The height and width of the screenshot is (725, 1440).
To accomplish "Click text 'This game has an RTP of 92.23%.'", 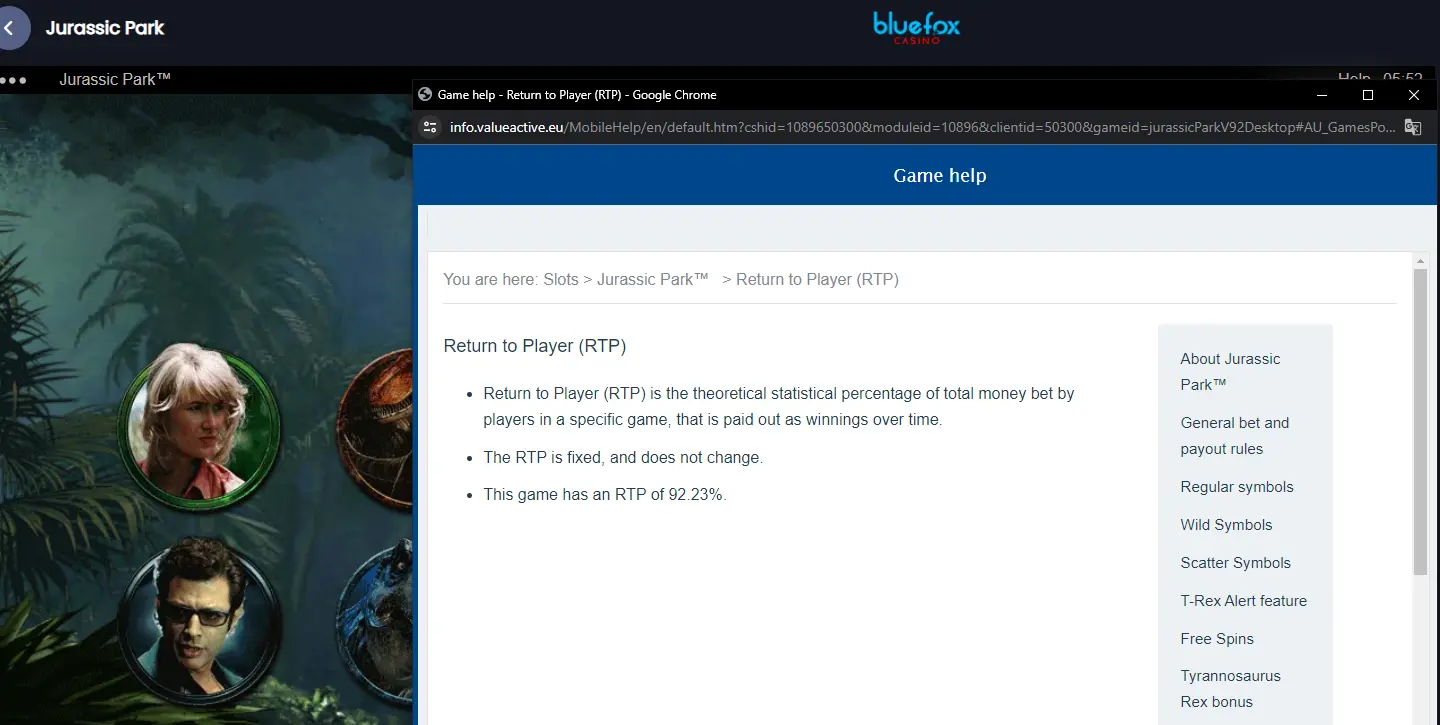I will pos(605,495).
